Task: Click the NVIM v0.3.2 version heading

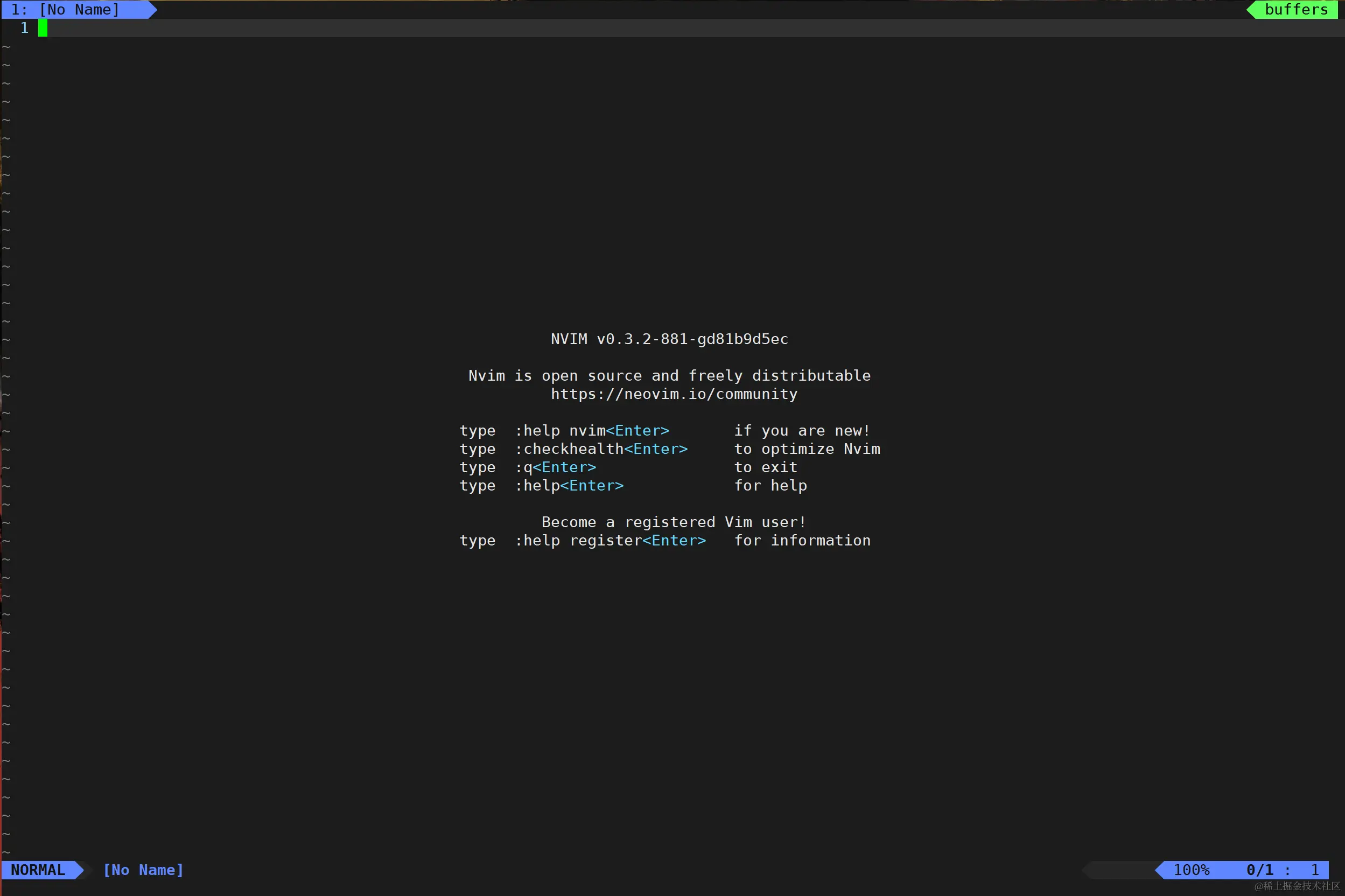Action: 669,339
